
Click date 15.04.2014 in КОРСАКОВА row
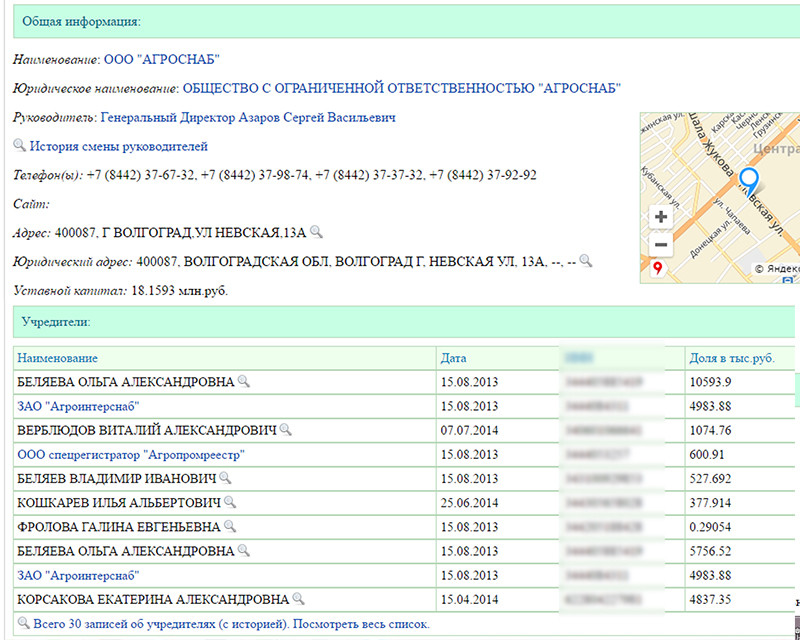coord(469,599)
